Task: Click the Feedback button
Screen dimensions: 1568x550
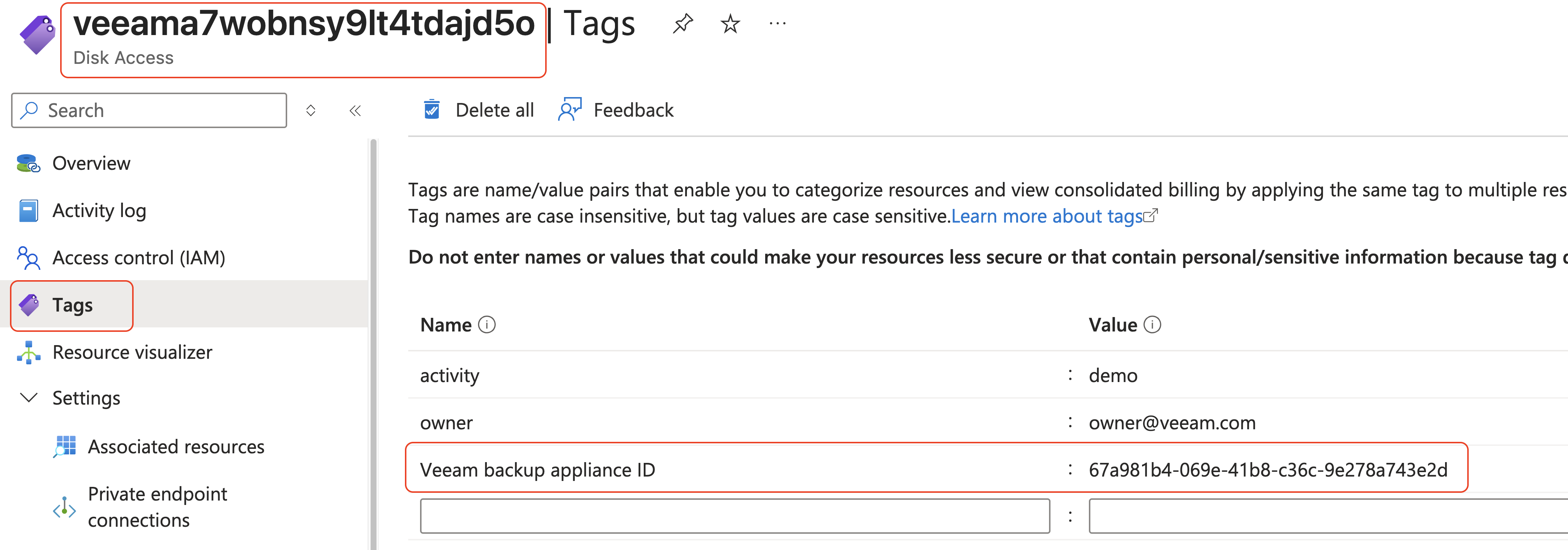Action: pos(615,110)
